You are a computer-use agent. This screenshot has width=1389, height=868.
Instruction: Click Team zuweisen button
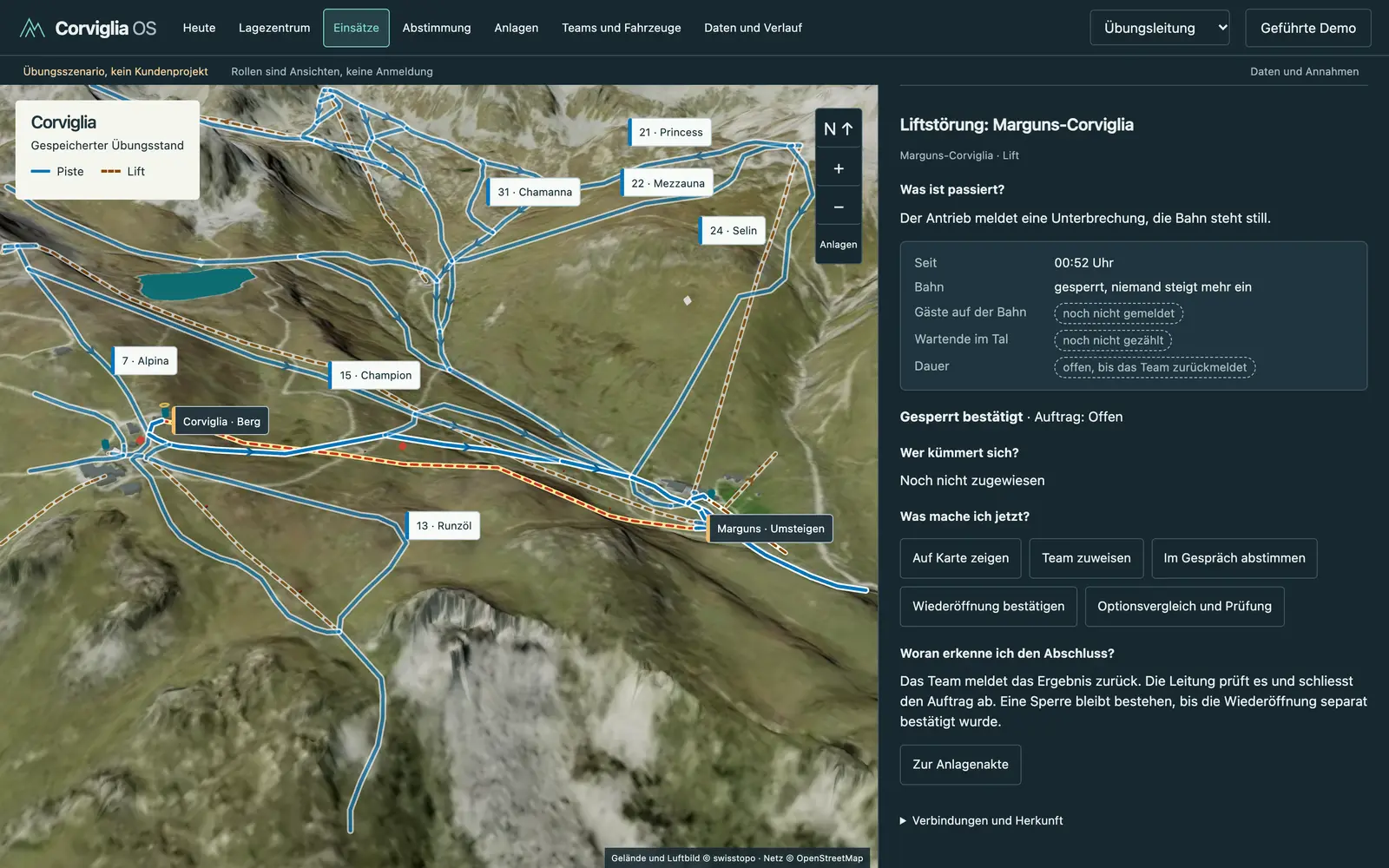tap(1086, 558)
